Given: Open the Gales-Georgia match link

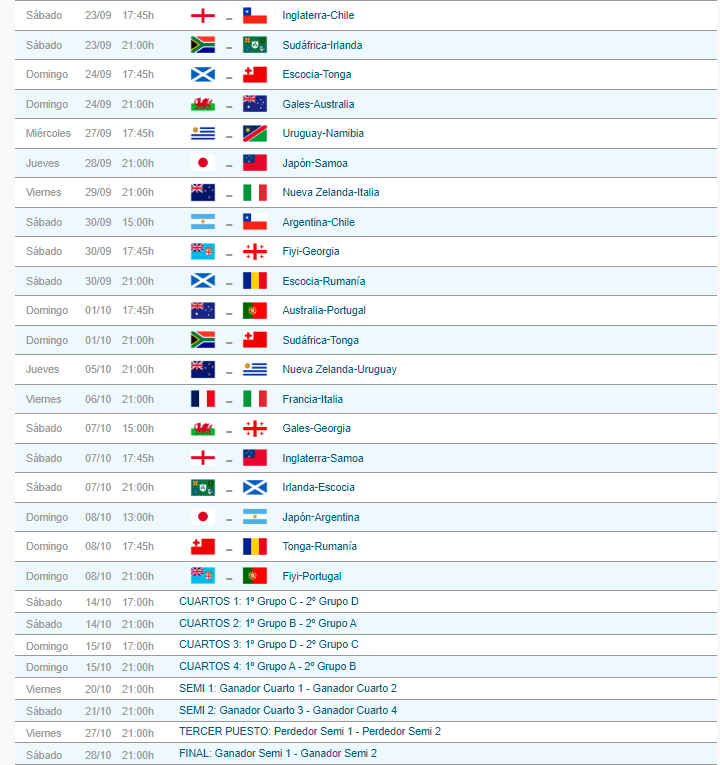Looking at the screenshot, I should (x=316, y=429).
